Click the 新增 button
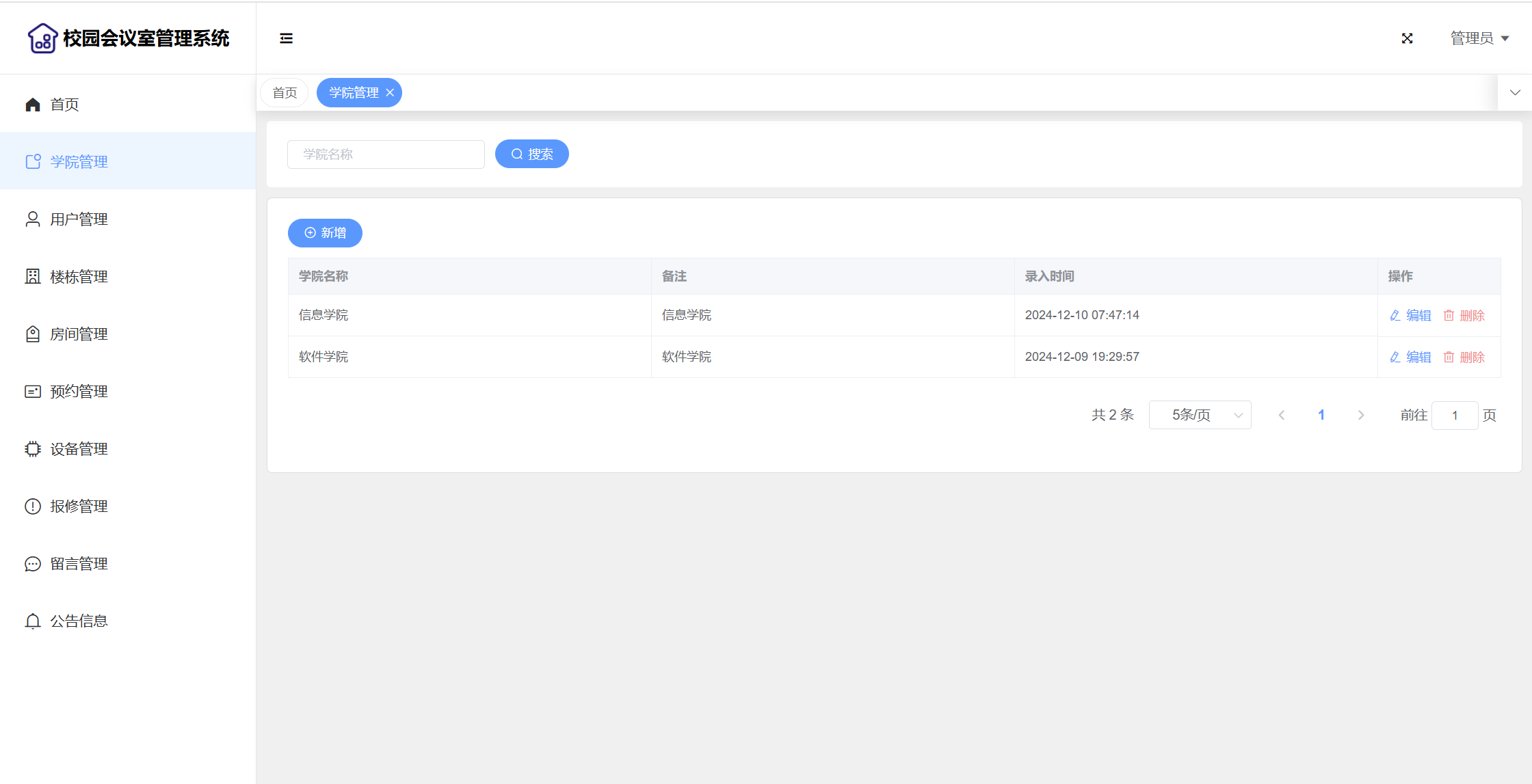 tap(325, 233)
